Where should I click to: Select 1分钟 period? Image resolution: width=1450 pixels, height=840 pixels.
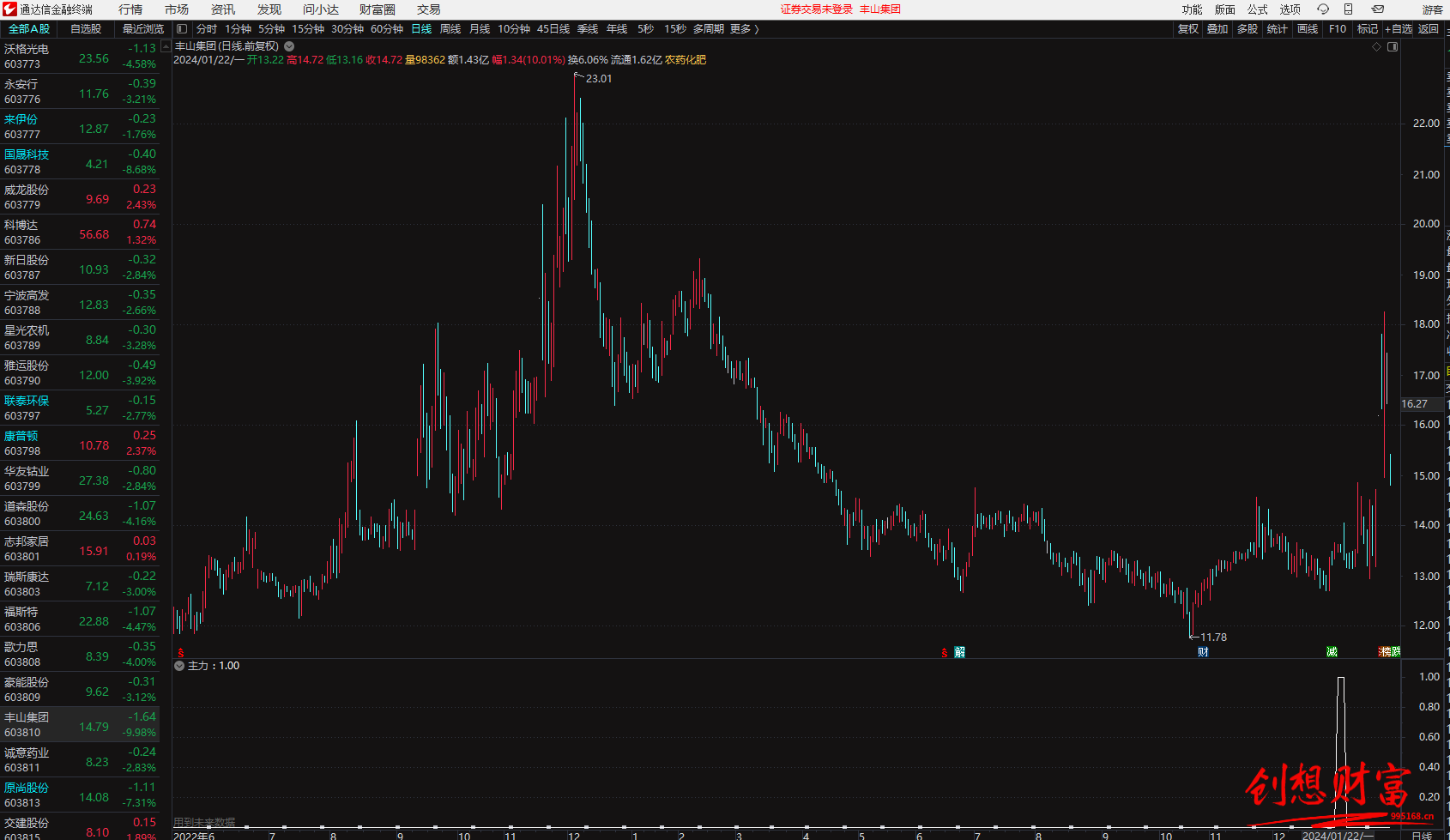click(238, 29)
